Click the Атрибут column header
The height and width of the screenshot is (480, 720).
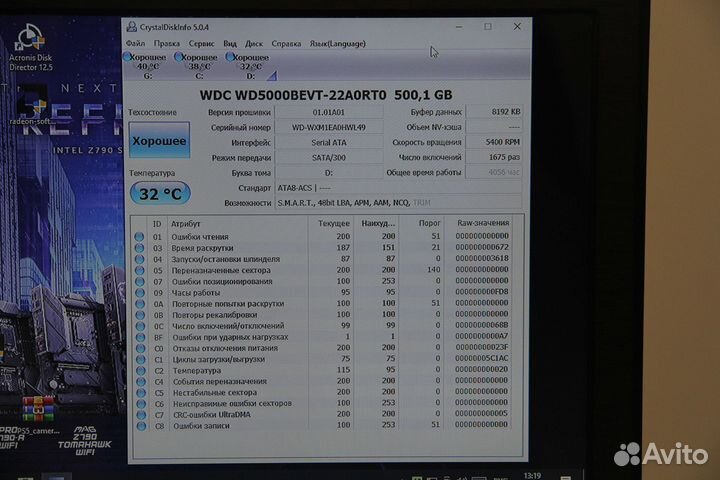(237, 224)
